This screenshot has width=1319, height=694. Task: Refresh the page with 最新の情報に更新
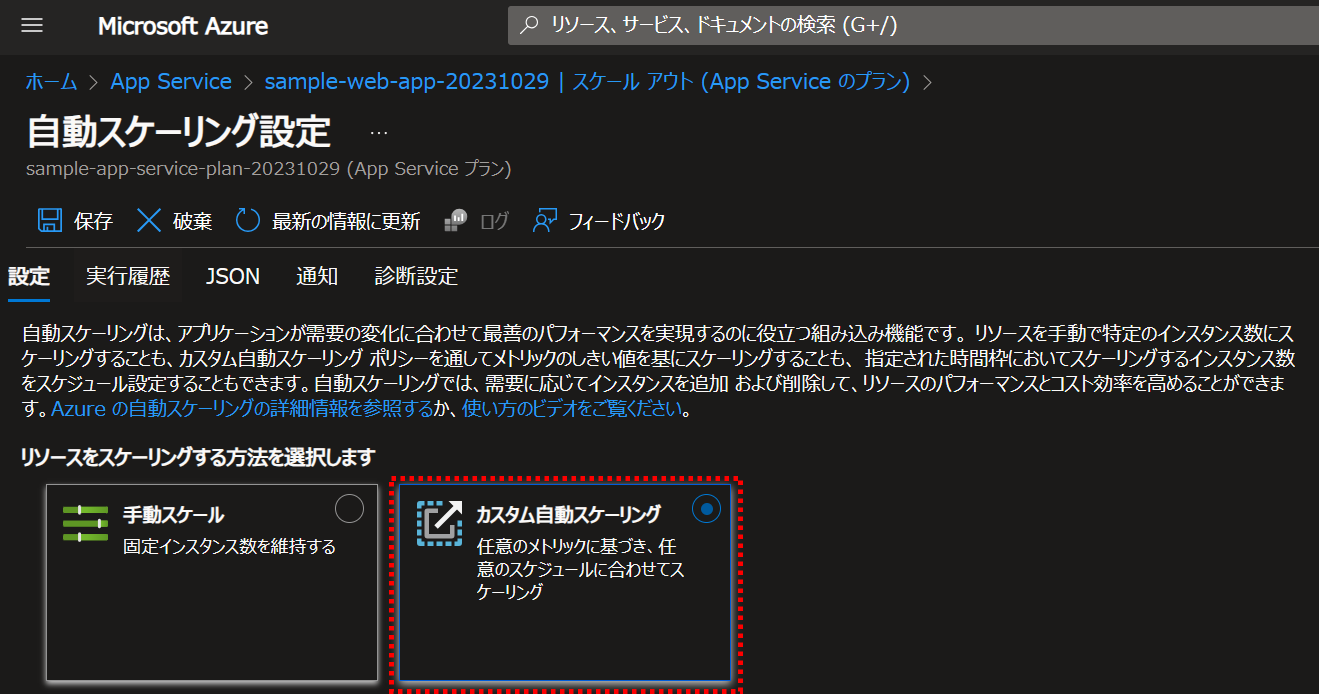(x=246, y=220)
